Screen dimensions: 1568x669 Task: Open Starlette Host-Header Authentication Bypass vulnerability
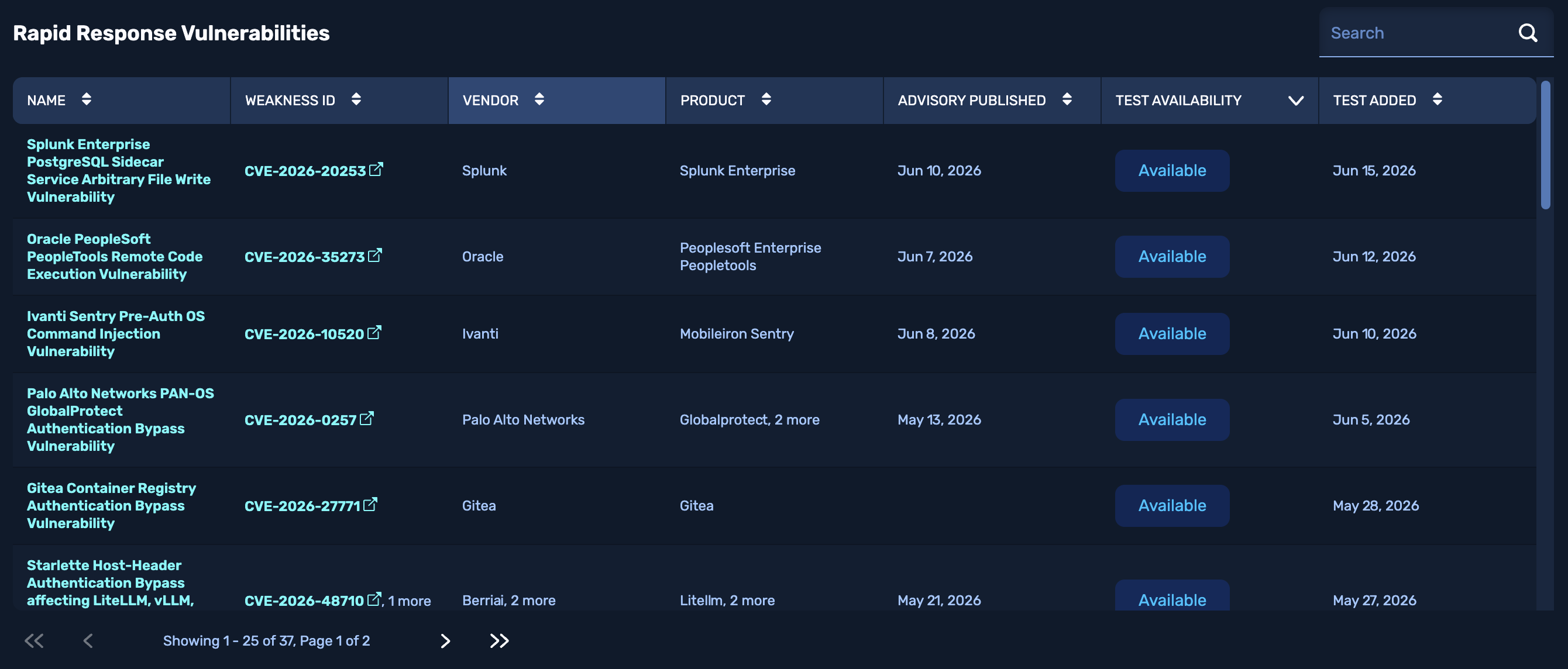point(110,582)
